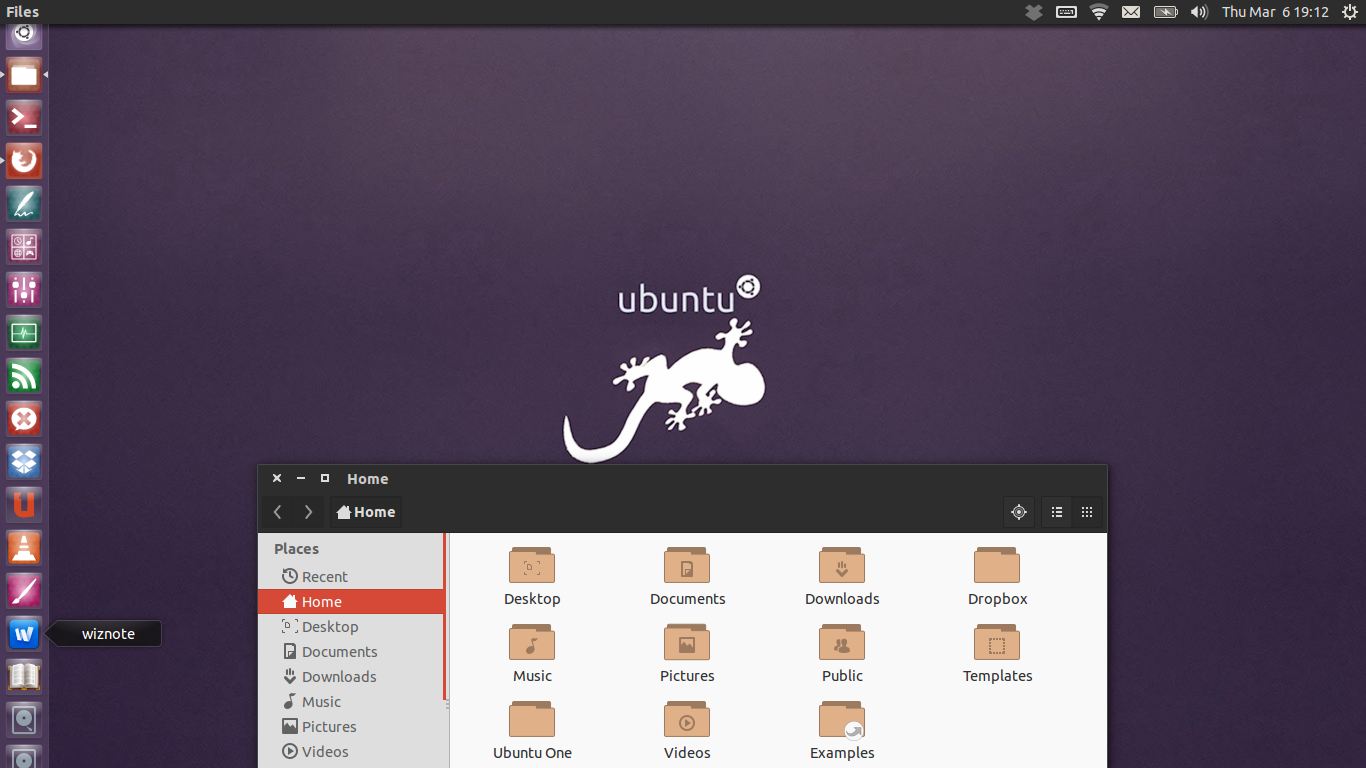The image size is (1366, 768).
Task: Open the Music folder in file grid
Action: click(532, 643)
